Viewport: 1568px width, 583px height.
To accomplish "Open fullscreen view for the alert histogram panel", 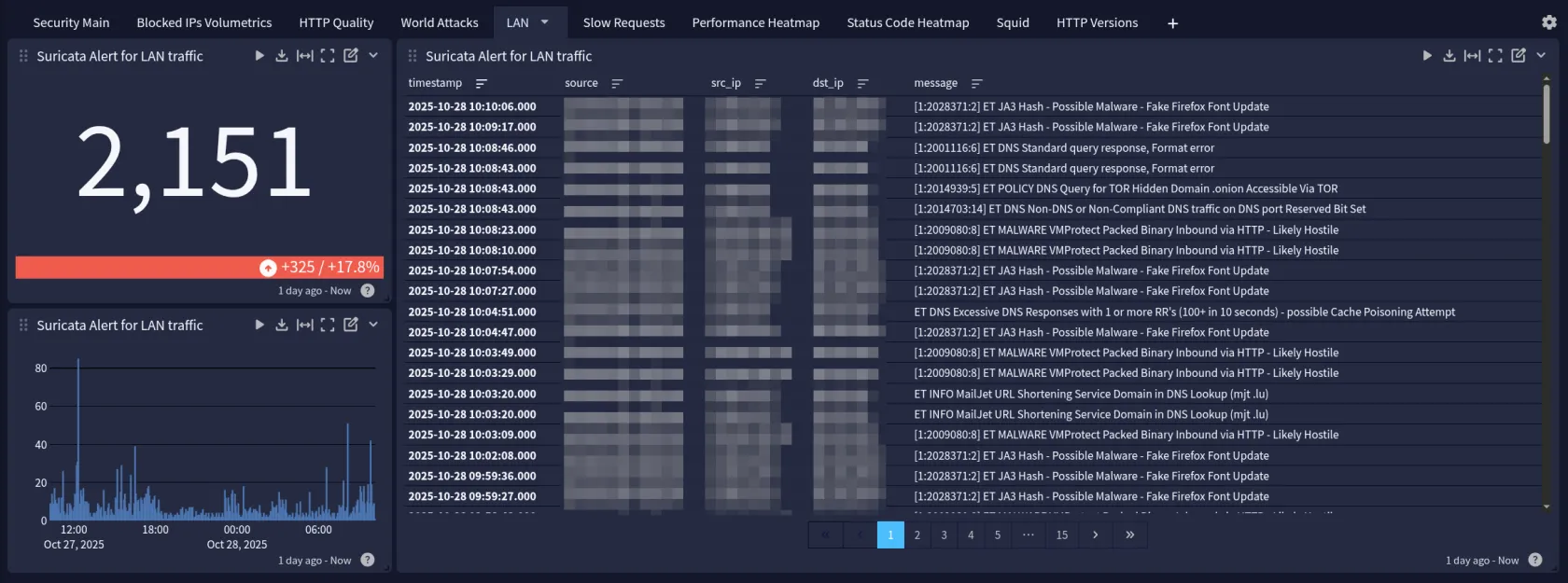I will click(328, 325).
